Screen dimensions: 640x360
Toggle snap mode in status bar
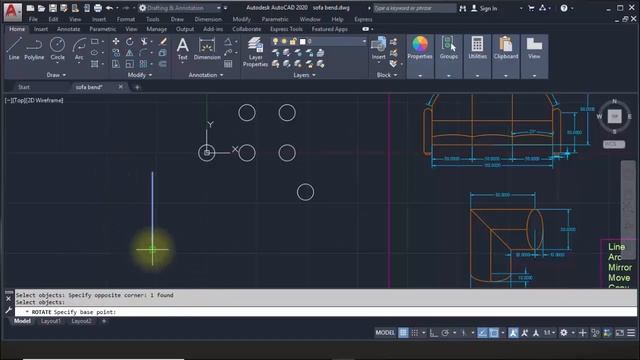coord(415,333)
